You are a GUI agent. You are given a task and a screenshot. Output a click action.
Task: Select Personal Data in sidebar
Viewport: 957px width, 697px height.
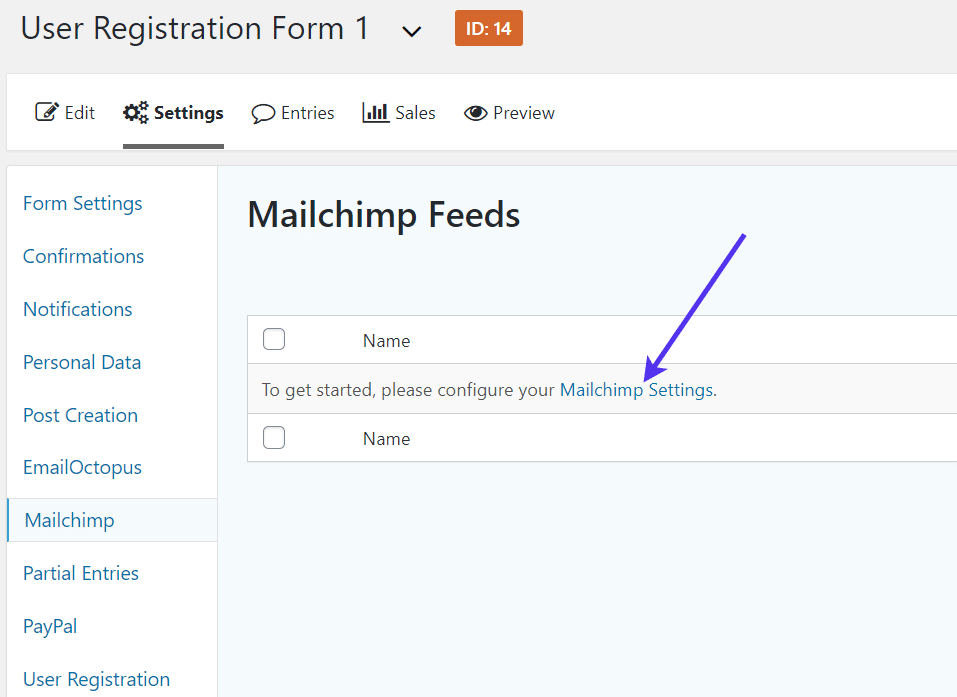coord(82,362)
